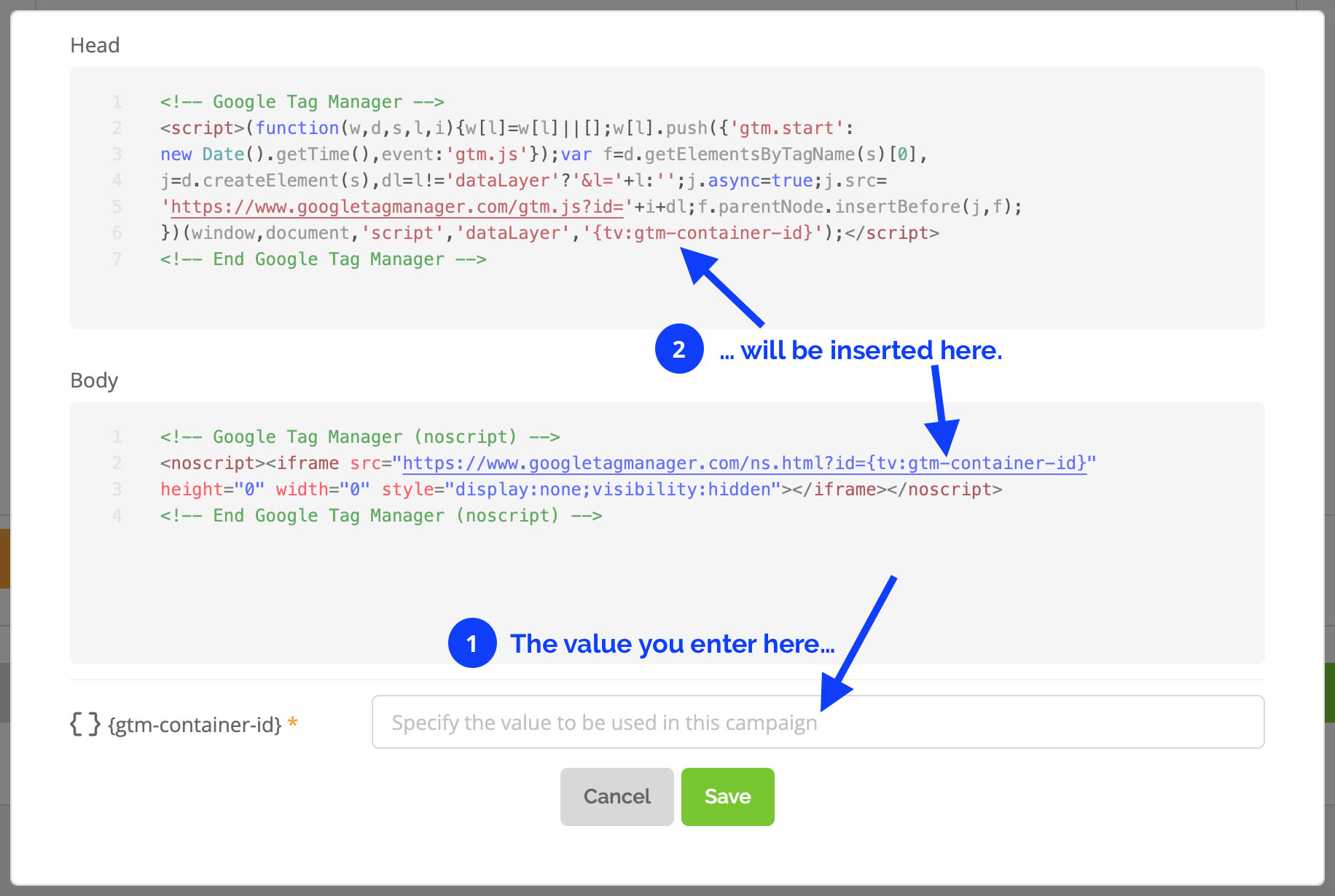Click the 'Head' section label
Screen dimensions: 1335x896
95,45
